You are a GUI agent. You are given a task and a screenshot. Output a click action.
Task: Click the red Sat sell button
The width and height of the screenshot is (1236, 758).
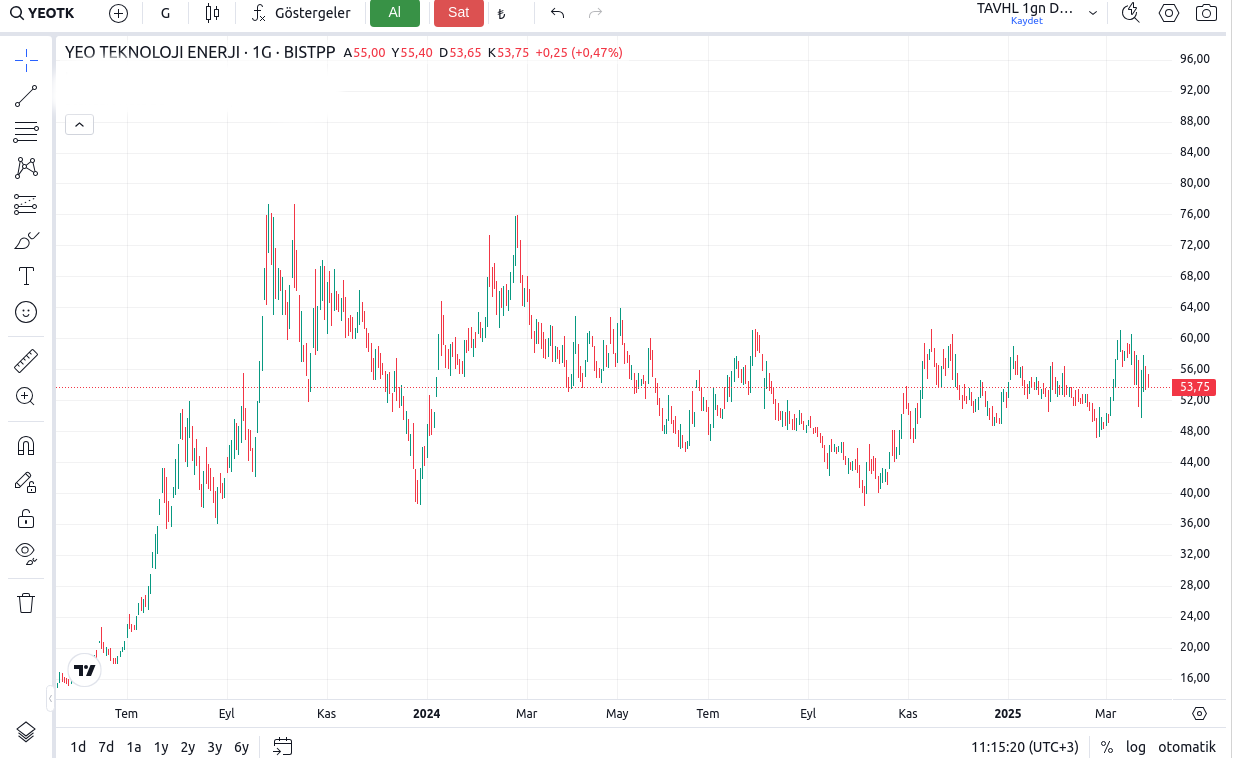point(459,13)
